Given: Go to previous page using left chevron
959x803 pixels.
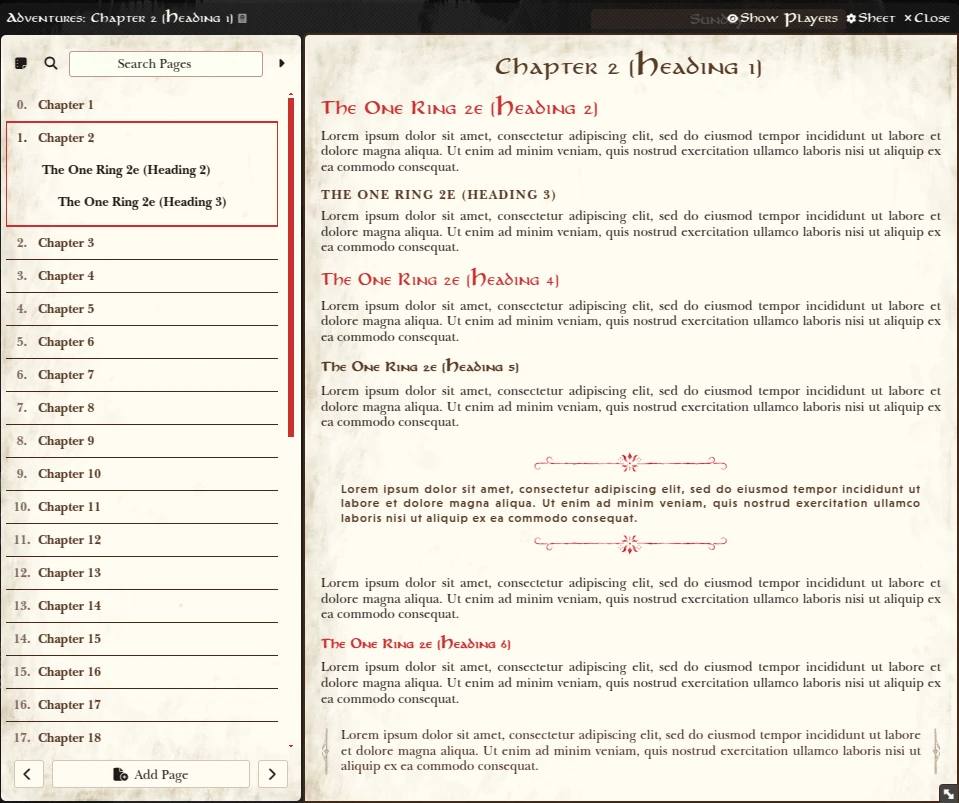Looking at the screenshot, I should [28, 774].
